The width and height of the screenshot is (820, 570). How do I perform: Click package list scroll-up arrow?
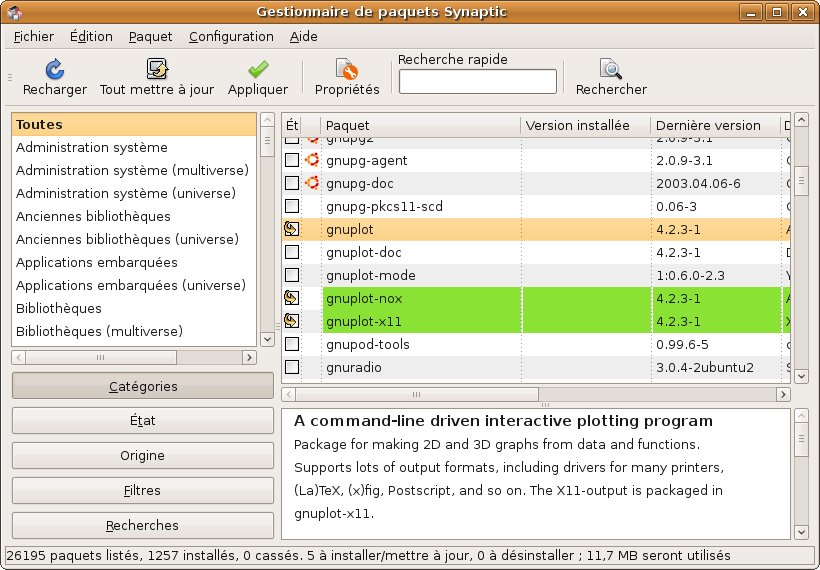(x=801, y=120)
